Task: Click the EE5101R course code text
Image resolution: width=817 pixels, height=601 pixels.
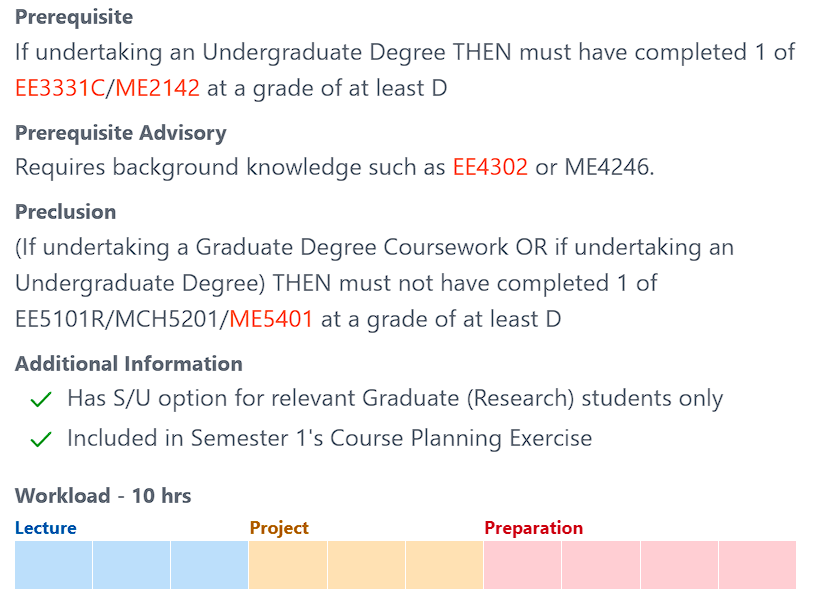Action: [60, 320]
